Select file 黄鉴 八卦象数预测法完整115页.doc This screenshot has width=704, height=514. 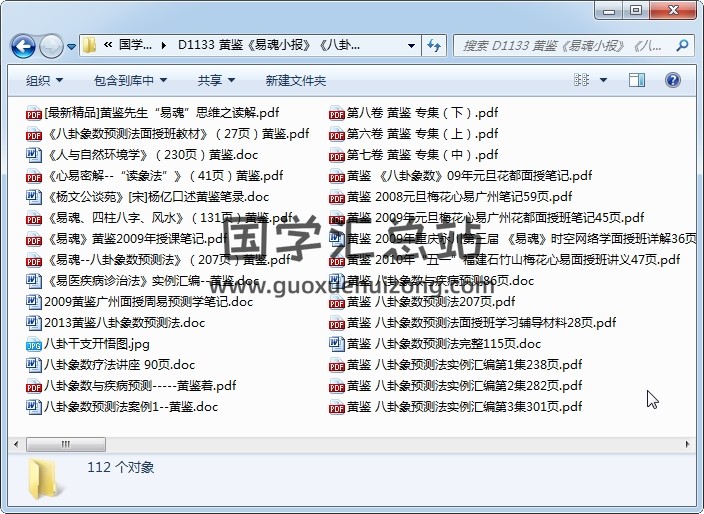[x=444, y=343]
